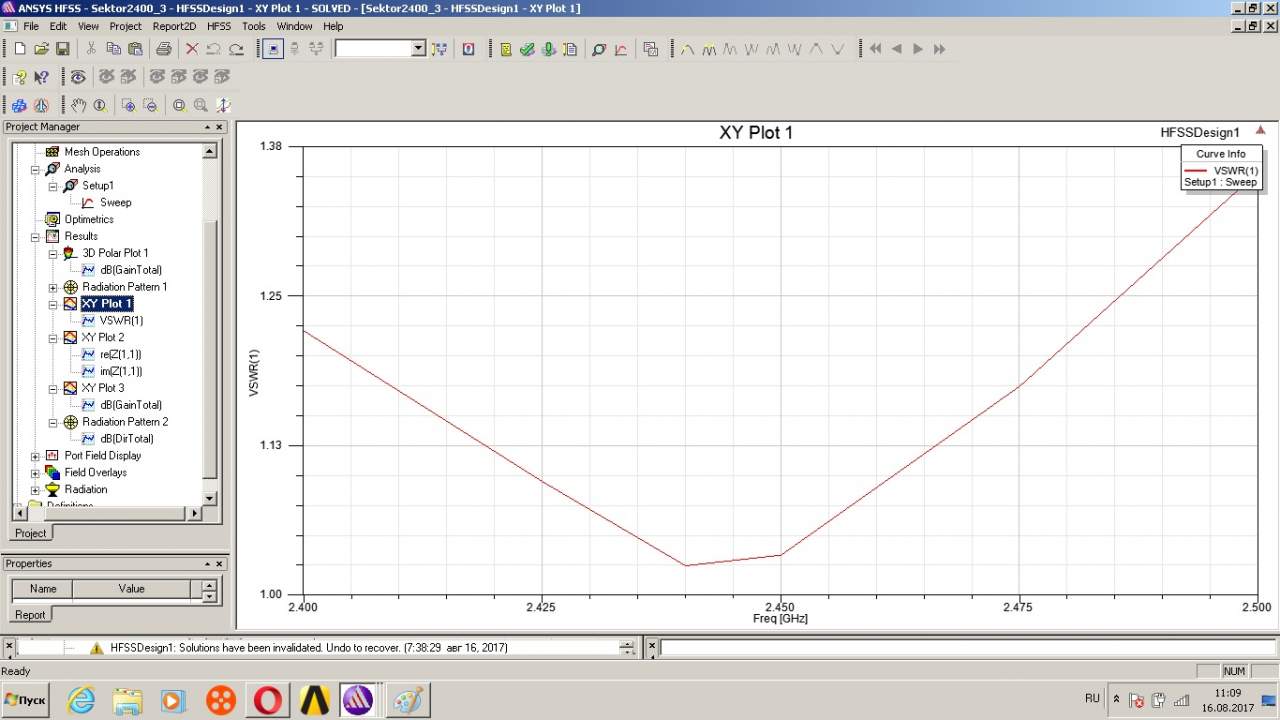Click the Zoom In magnifier icon

coord(128,105)
